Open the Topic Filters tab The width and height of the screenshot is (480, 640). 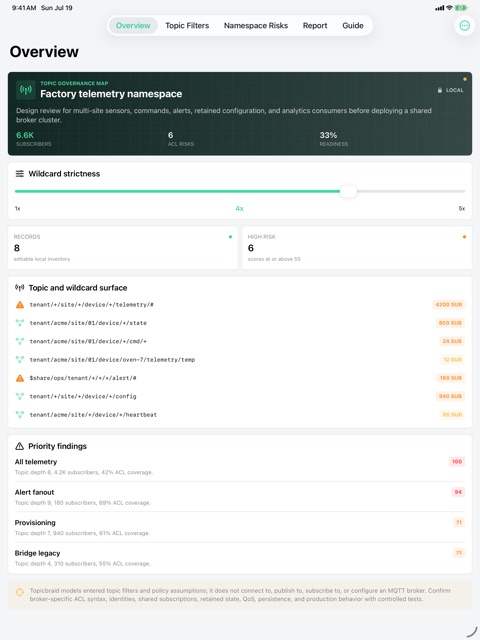(x=187, y=26)
